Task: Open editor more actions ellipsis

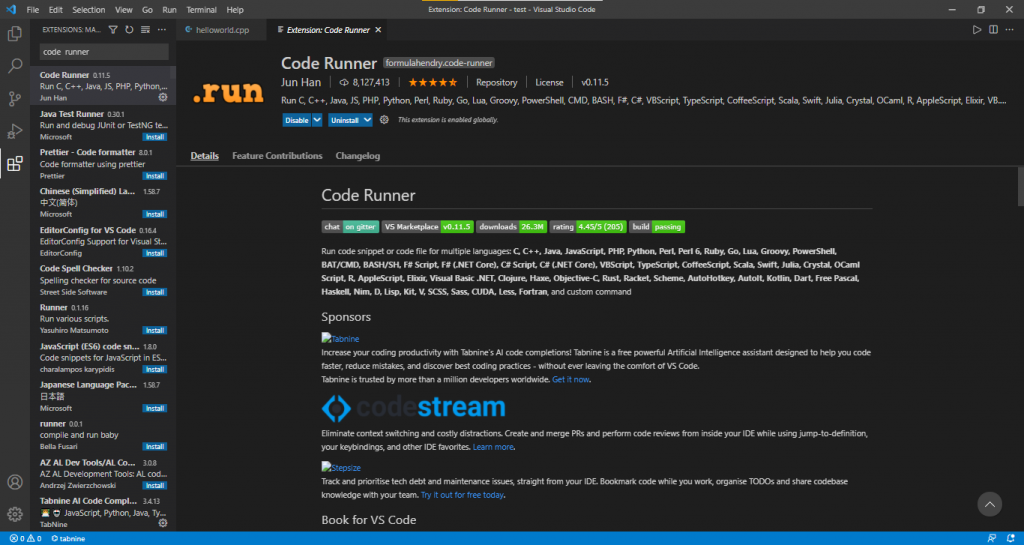Action: (1009, 30)
